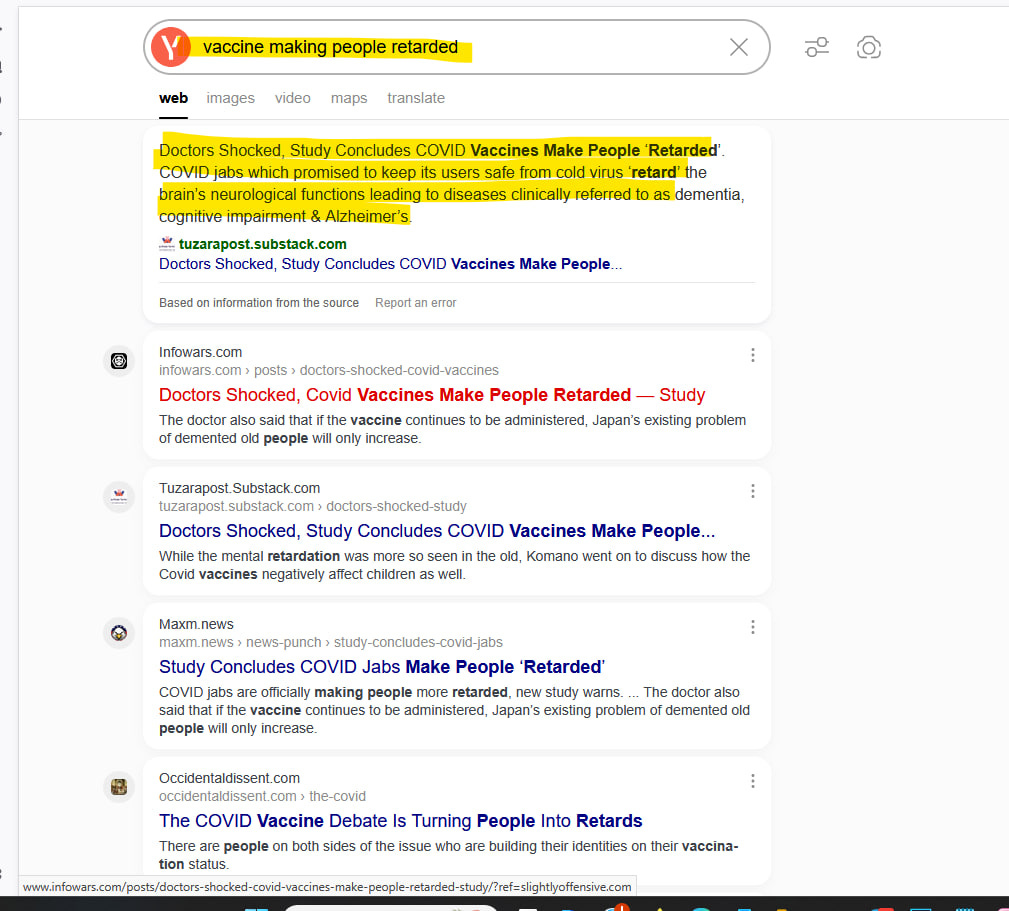Screen dimensions: 1009x911
Task: Open image search via the camera icon
Action: 869,47
